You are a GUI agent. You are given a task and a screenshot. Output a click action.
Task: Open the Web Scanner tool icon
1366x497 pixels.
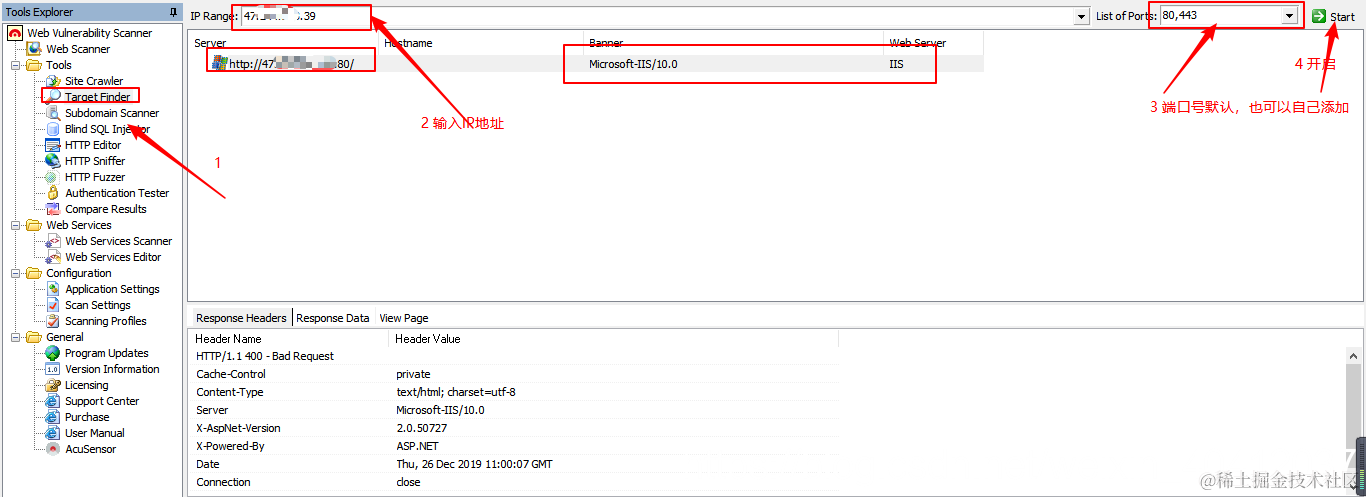34,49
